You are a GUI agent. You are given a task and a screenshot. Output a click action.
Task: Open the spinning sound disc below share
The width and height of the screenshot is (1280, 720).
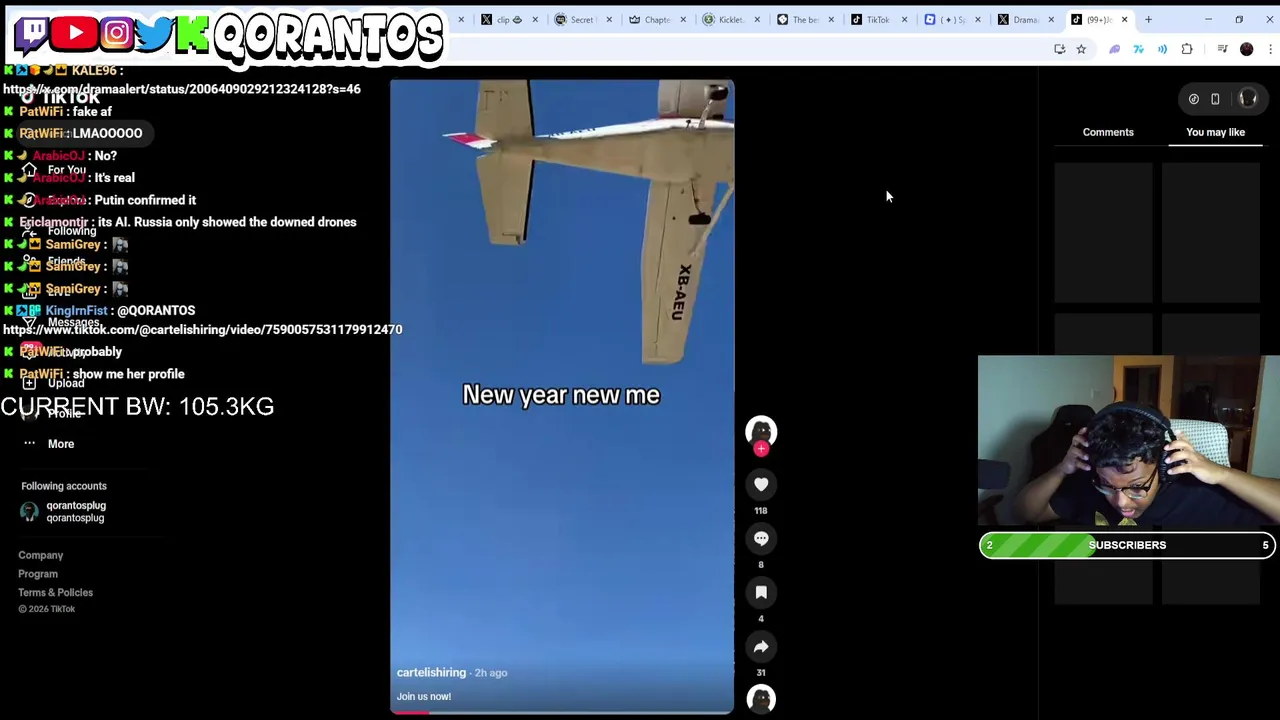761,699
